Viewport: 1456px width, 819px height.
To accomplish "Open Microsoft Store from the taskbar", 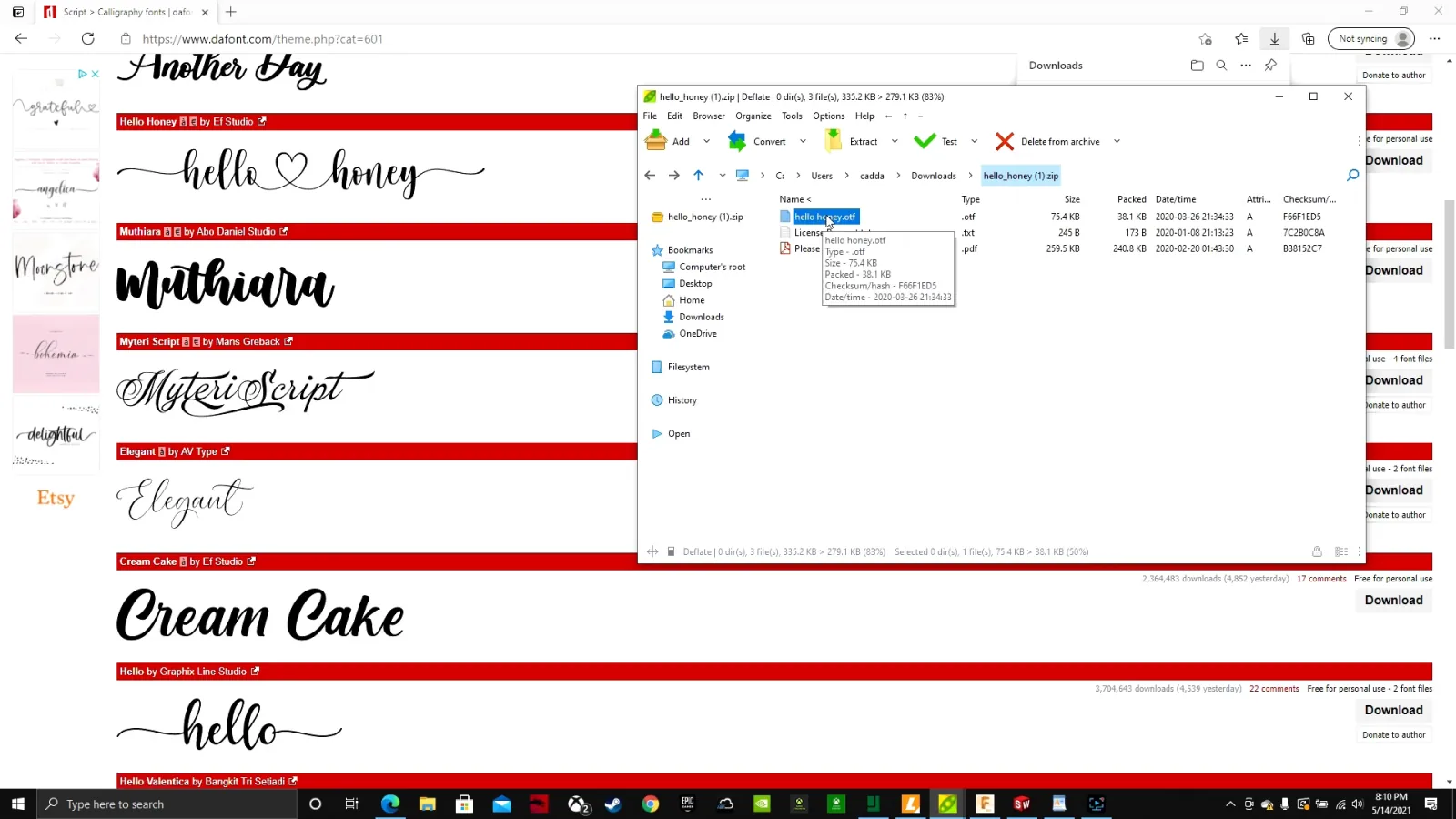I will click(x=464, y=804).
